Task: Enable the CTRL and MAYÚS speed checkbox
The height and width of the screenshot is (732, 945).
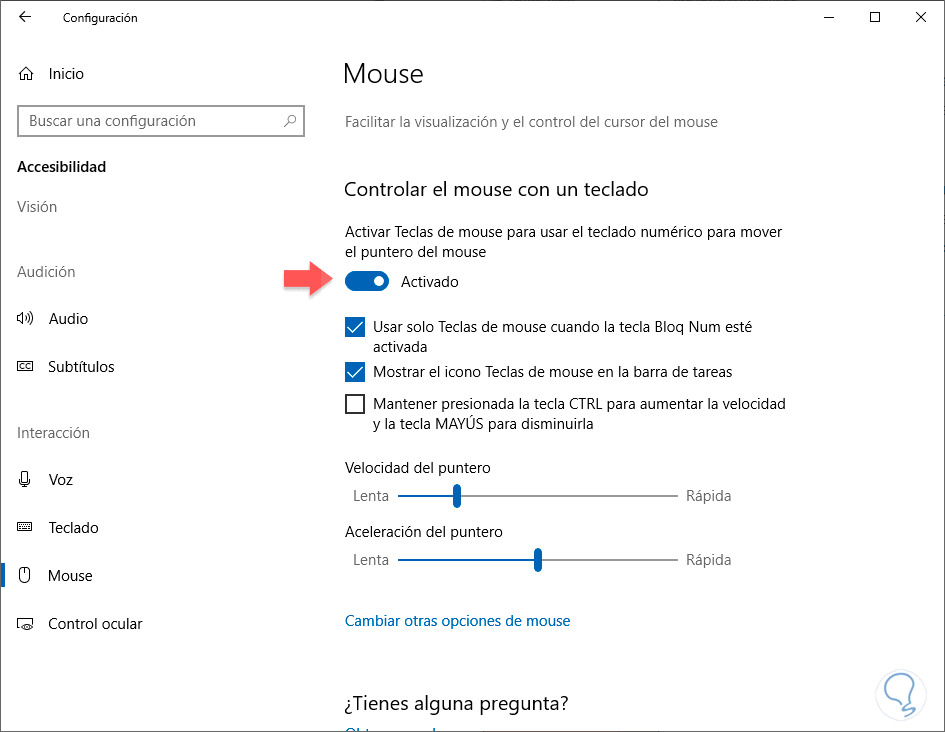Action: click(x=355, y=404)
